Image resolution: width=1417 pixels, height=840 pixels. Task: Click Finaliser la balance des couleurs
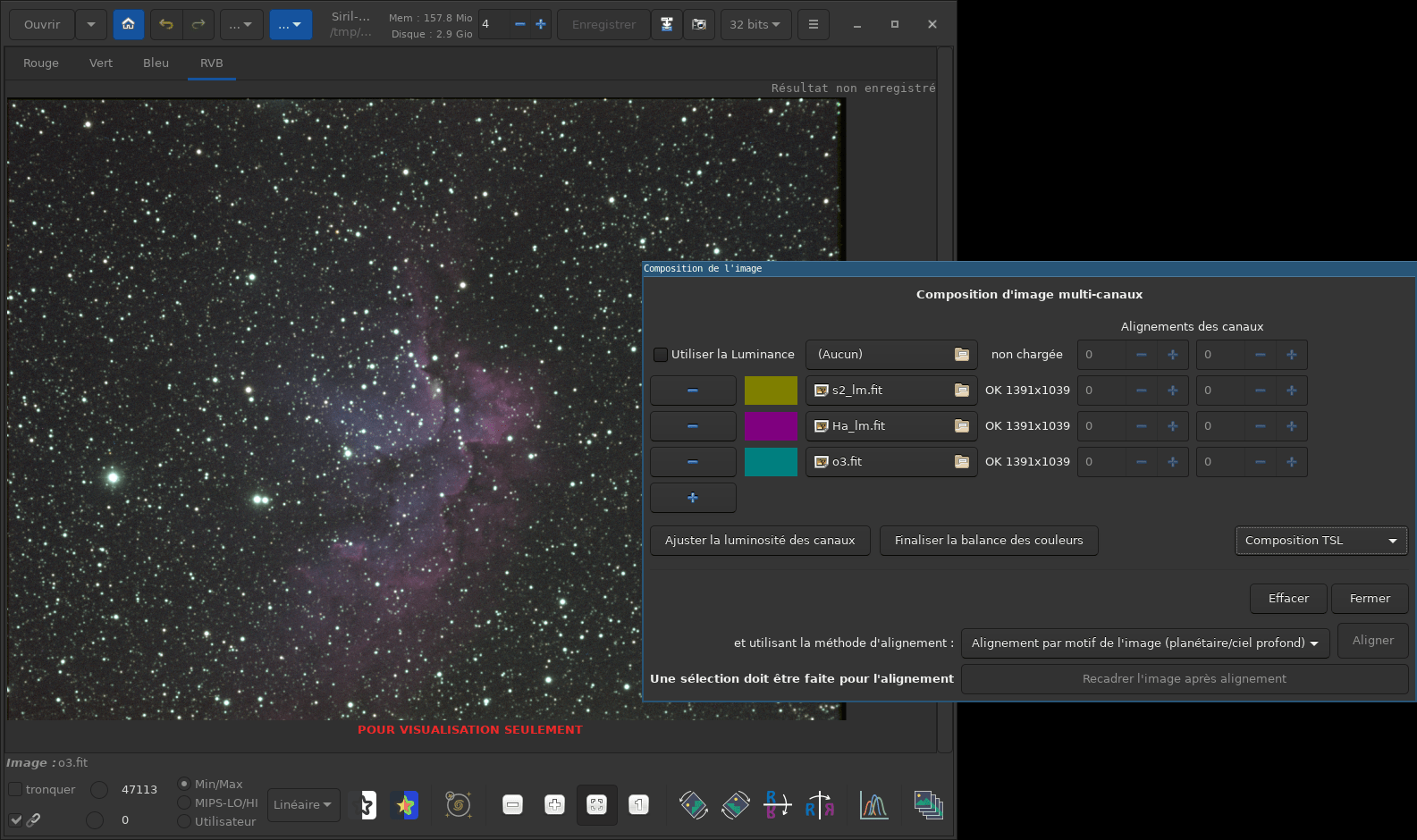click(x=989, y=541)
